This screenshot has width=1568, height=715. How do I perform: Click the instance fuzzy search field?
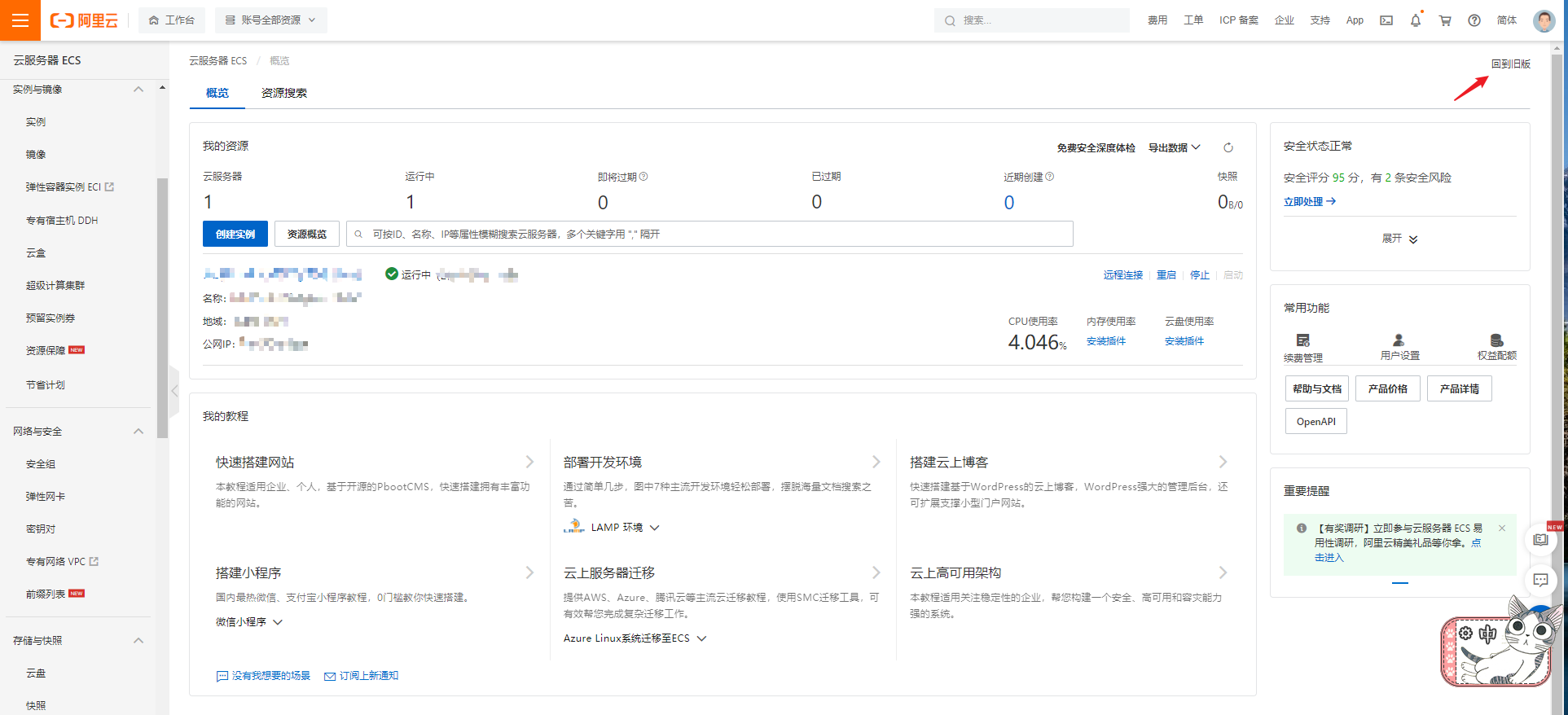tap(709, 235)
